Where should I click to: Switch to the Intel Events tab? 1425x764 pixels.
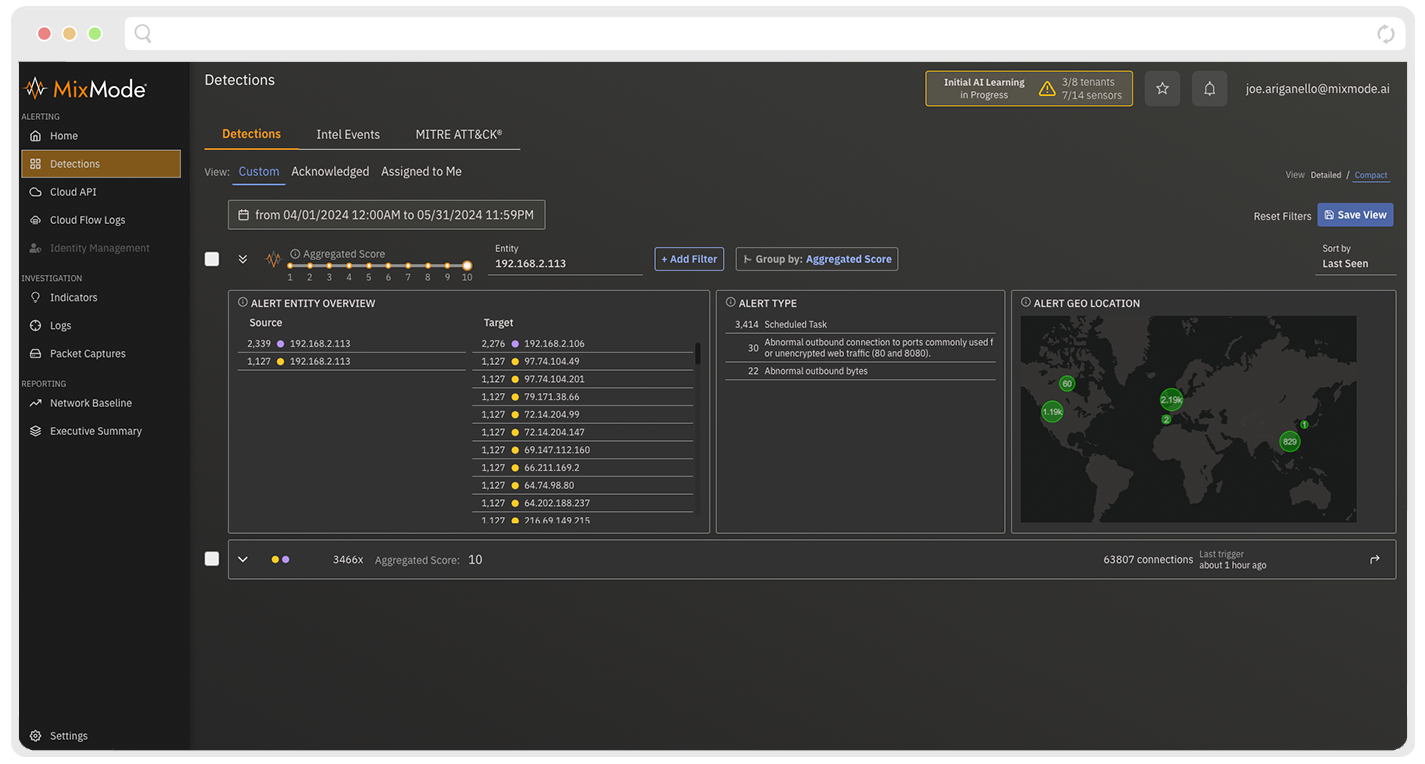pyautogui.click(x=348, y=134)
